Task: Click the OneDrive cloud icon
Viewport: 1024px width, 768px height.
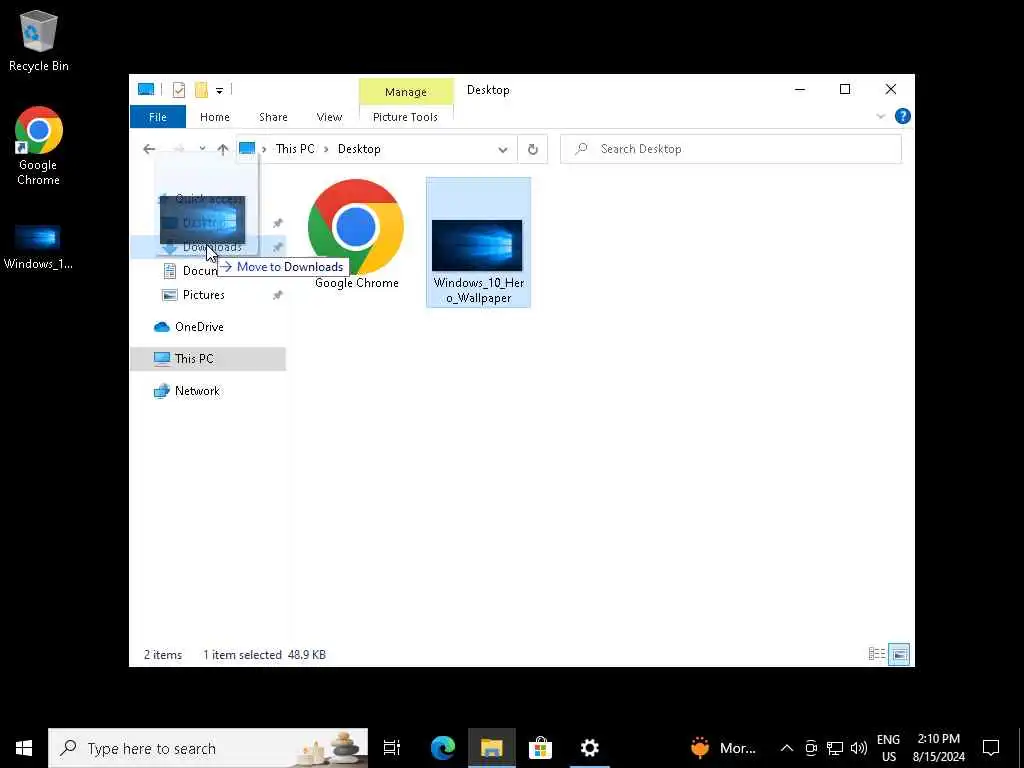Action: click(x=161, y=327)
